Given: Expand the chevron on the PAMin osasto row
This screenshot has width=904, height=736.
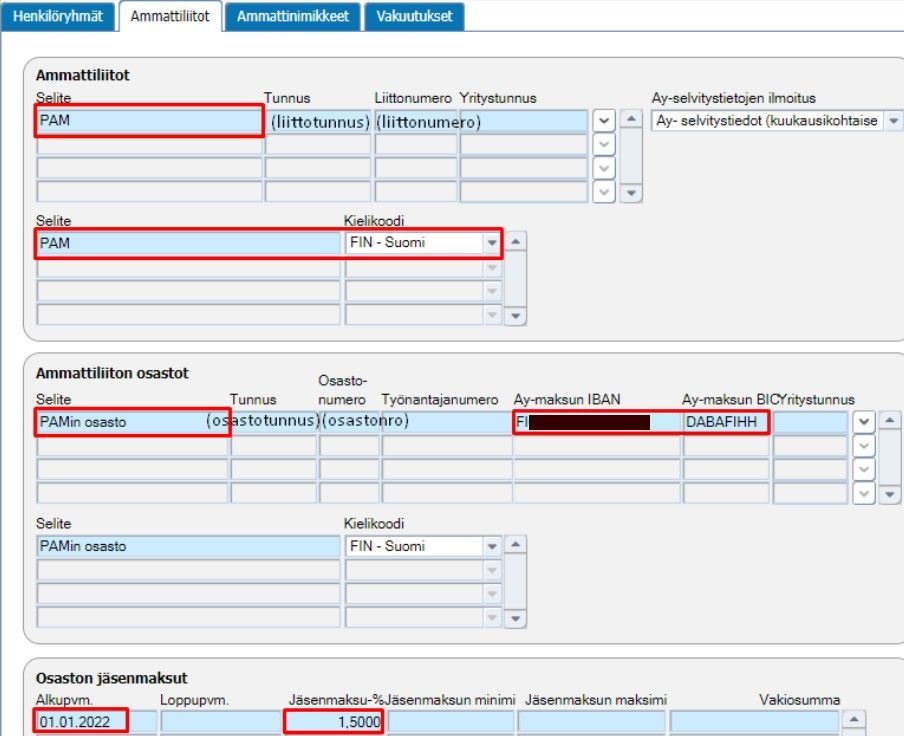Looking at the screenshot, I should pos(864,422).
